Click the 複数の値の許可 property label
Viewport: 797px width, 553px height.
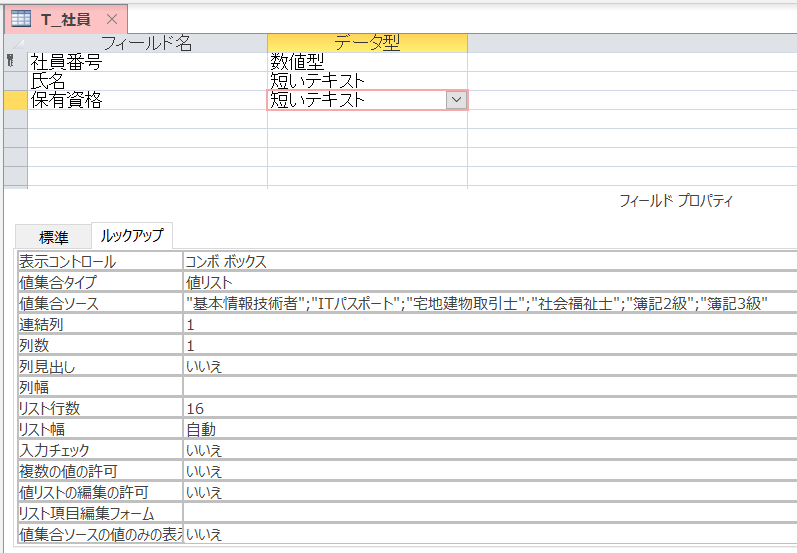click(100, 471)
